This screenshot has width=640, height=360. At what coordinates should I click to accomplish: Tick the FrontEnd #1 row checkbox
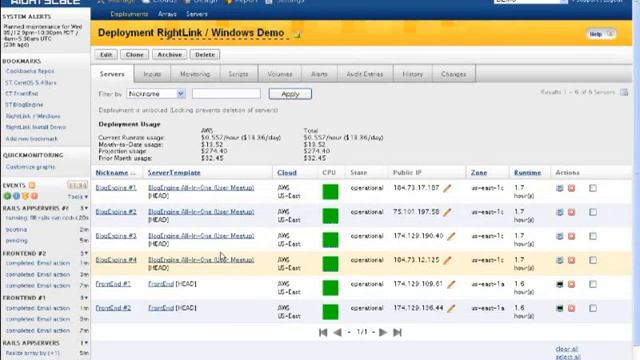593,284
